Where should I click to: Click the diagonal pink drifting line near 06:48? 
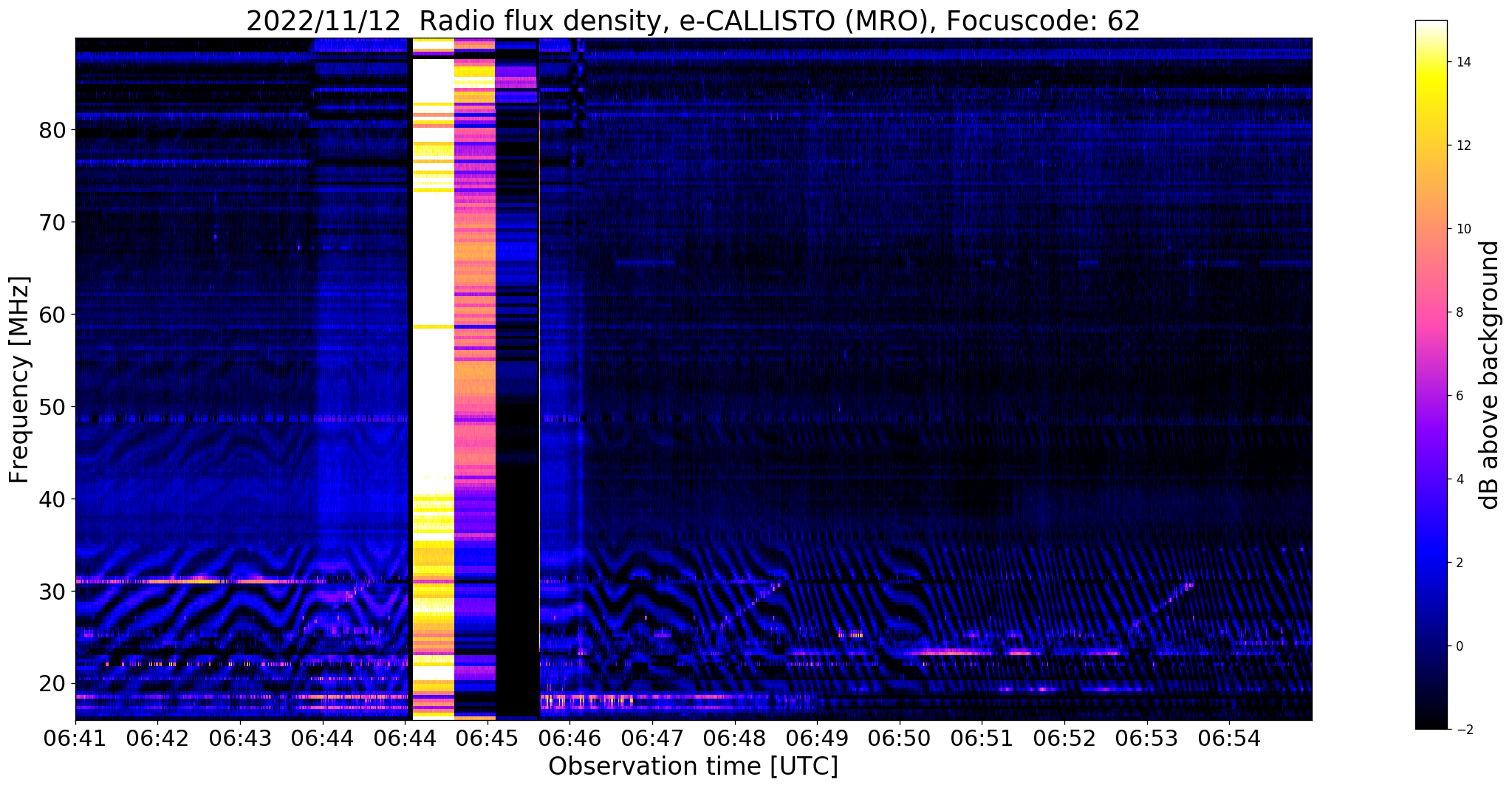tap(748, 607)
